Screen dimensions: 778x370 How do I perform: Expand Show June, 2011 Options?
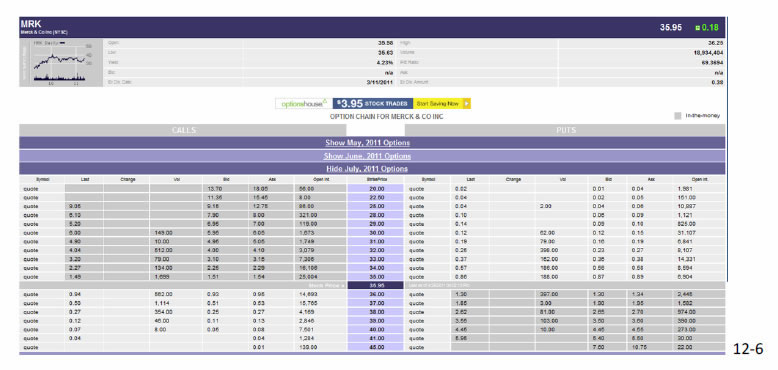[x=367, y=156]
